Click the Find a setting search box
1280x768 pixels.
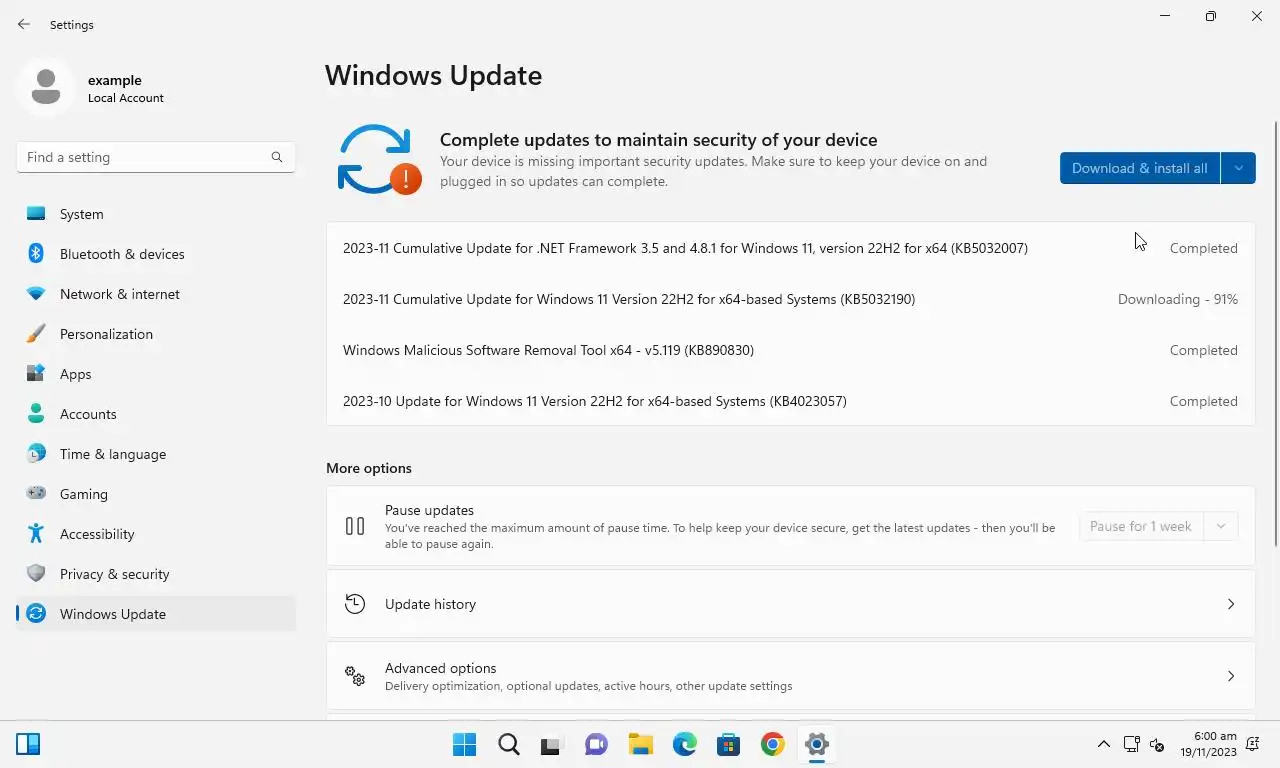pyautogui.click(x=156, y=157)
